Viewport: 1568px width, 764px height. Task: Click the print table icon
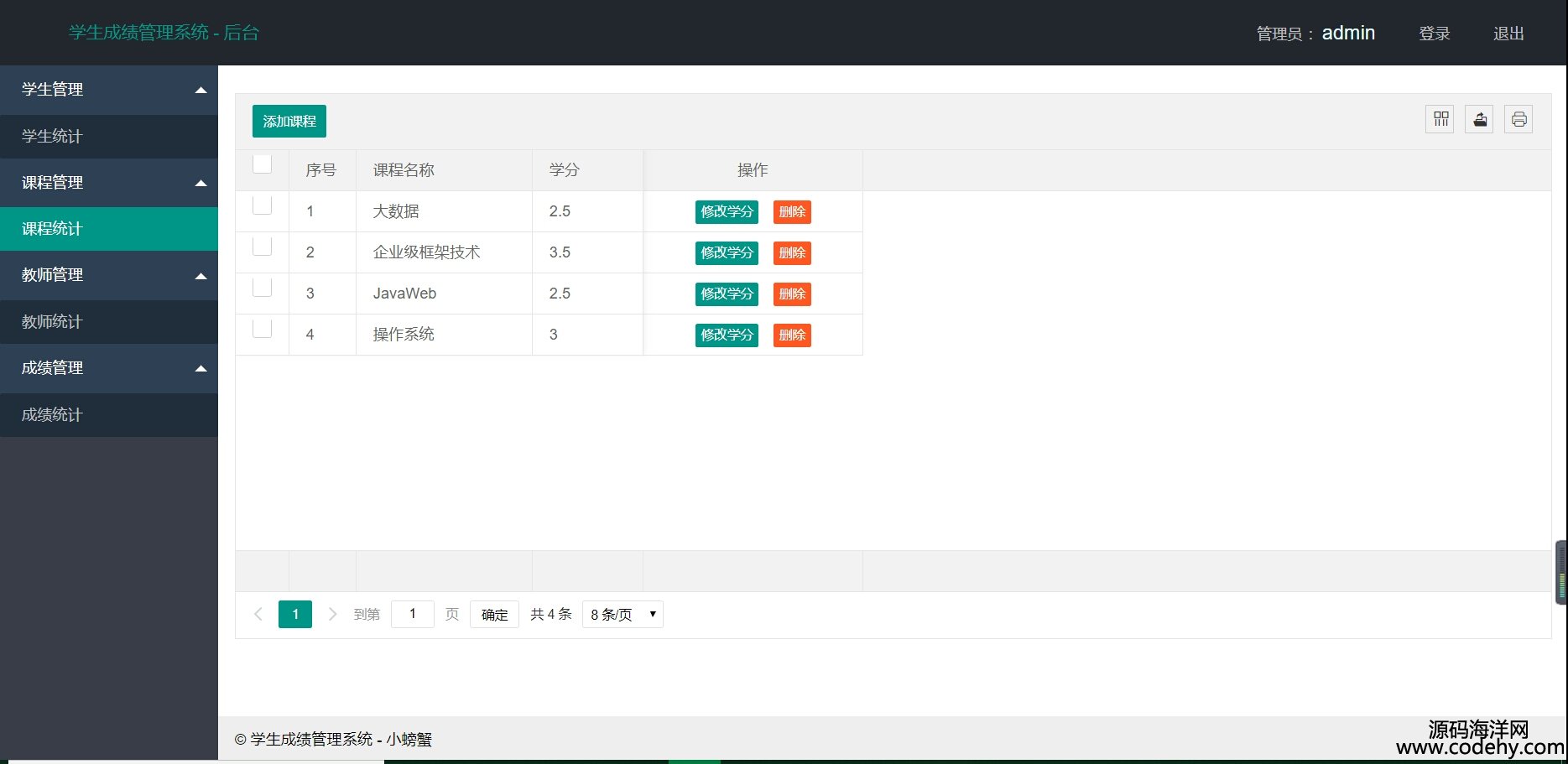[1519, 119]
